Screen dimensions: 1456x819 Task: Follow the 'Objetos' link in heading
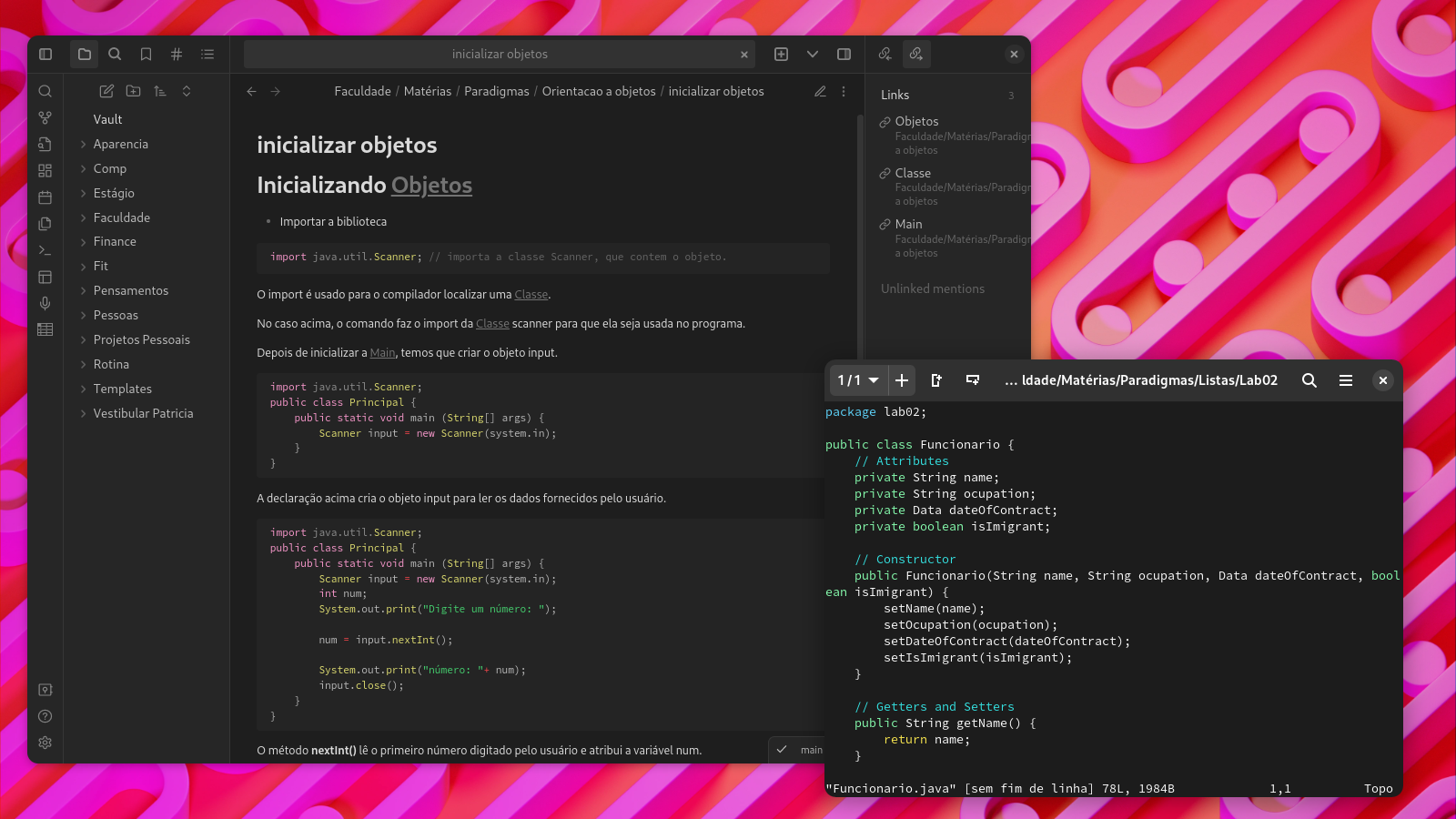click(x=431, y=186)
